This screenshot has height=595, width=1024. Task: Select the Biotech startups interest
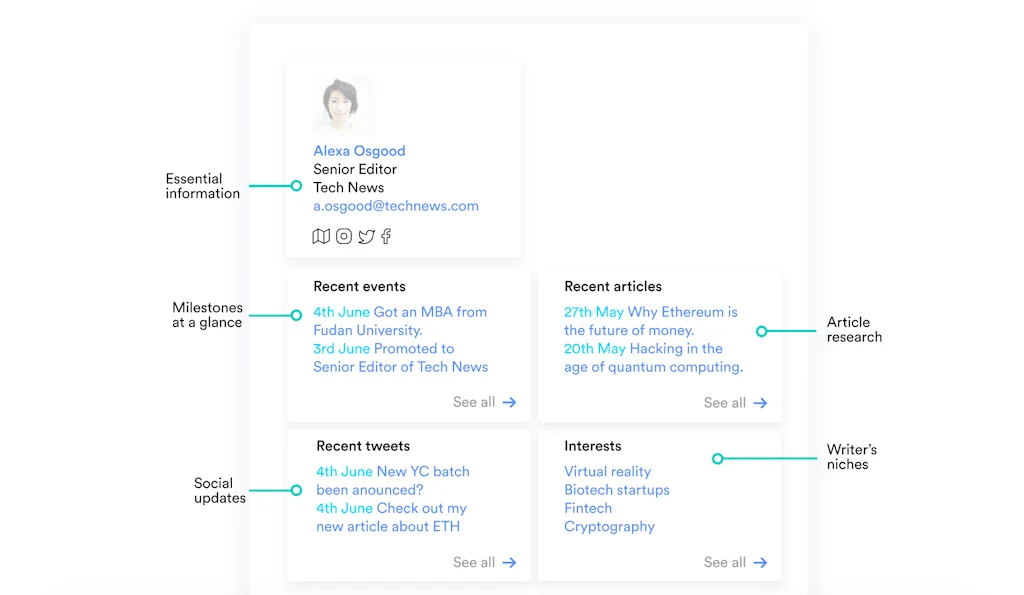click(x=616, y=490)
